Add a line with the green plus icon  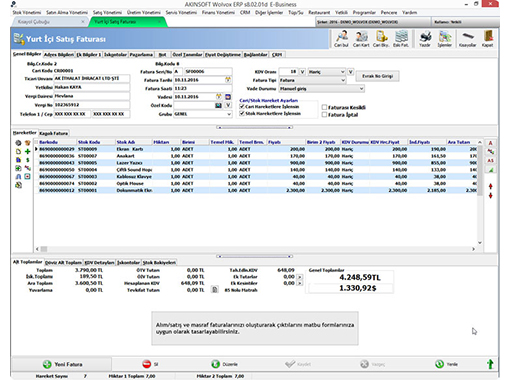[x=27, y=151]
